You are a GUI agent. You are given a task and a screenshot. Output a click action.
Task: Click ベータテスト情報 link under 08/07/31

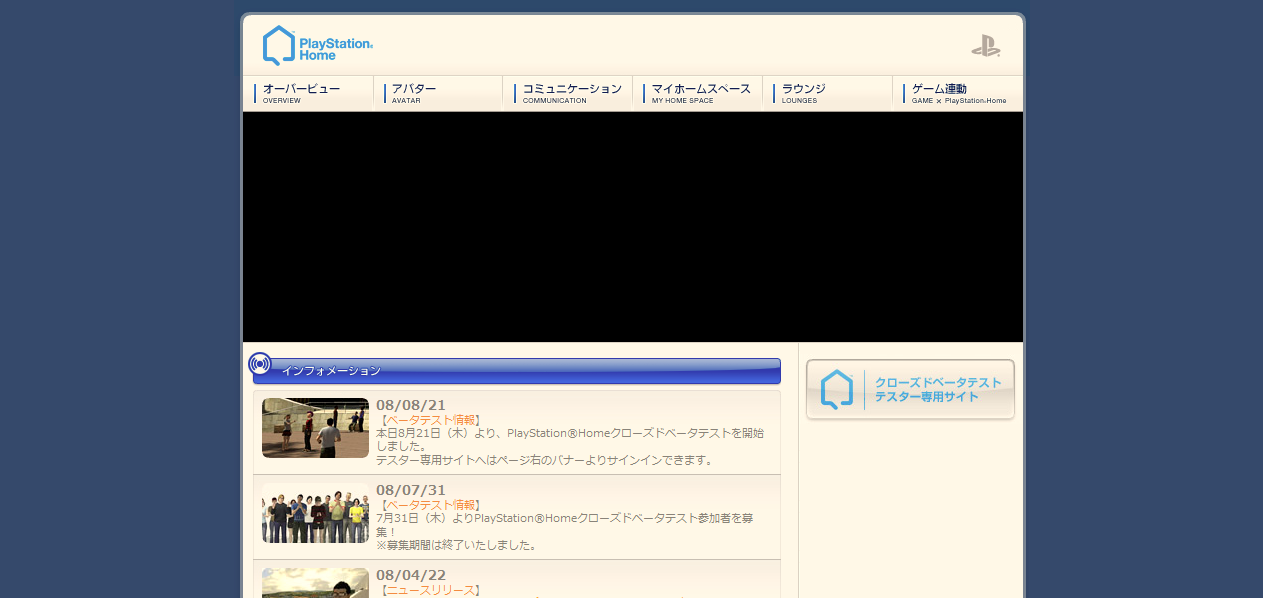click(431, 505)
